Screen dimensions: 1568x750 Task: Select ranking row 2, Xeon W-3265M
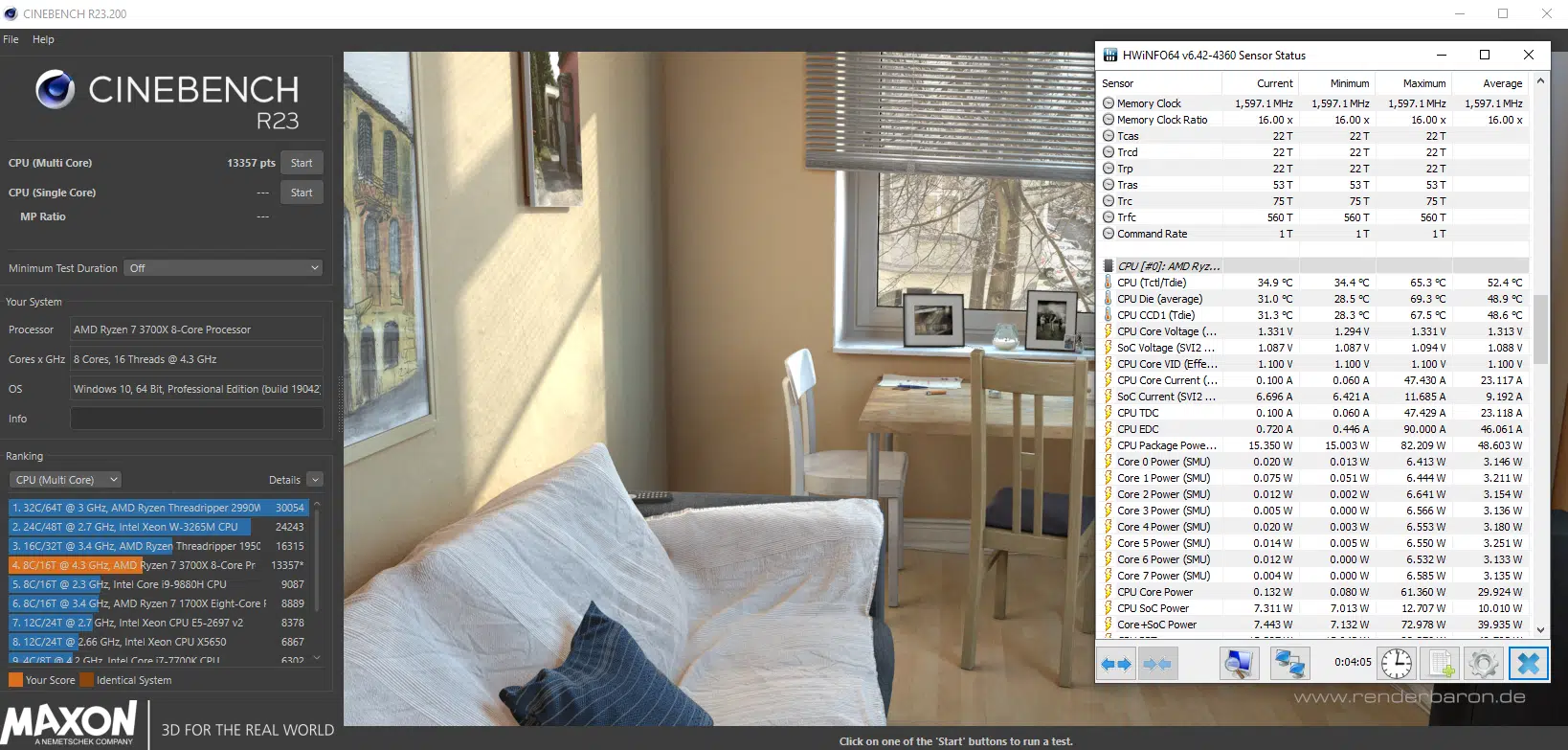[x=158, y=527]
